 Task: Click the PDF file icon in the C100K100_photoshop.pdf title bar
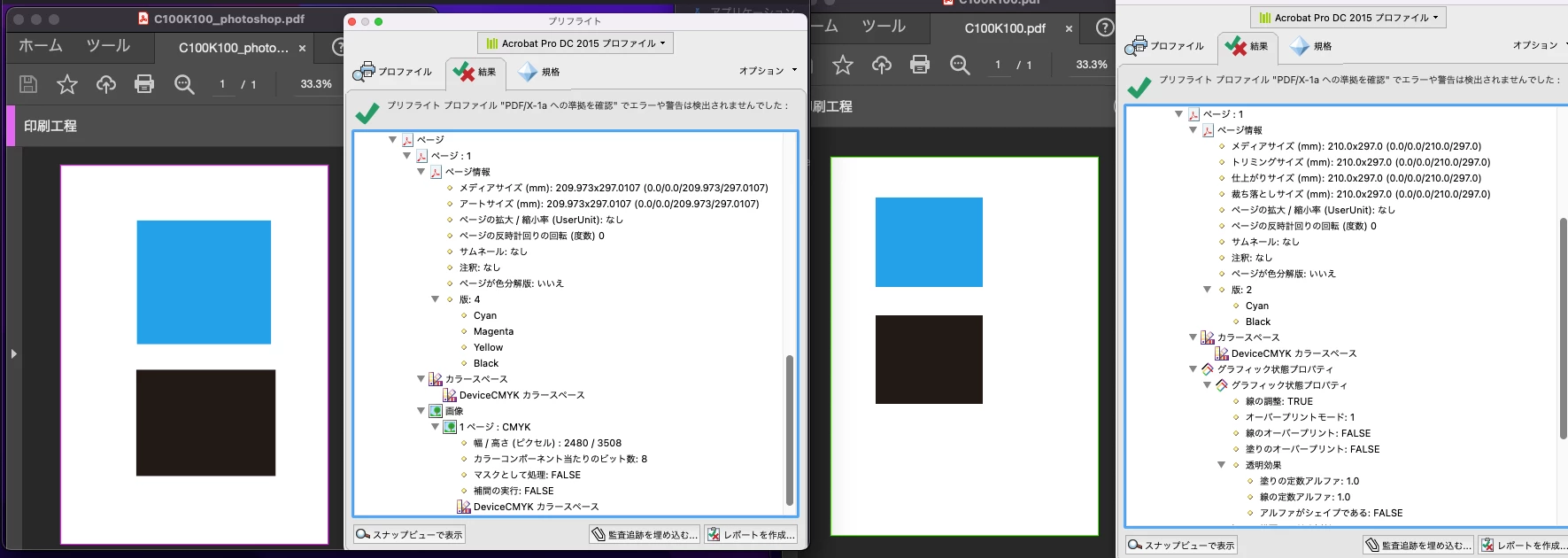143,19
